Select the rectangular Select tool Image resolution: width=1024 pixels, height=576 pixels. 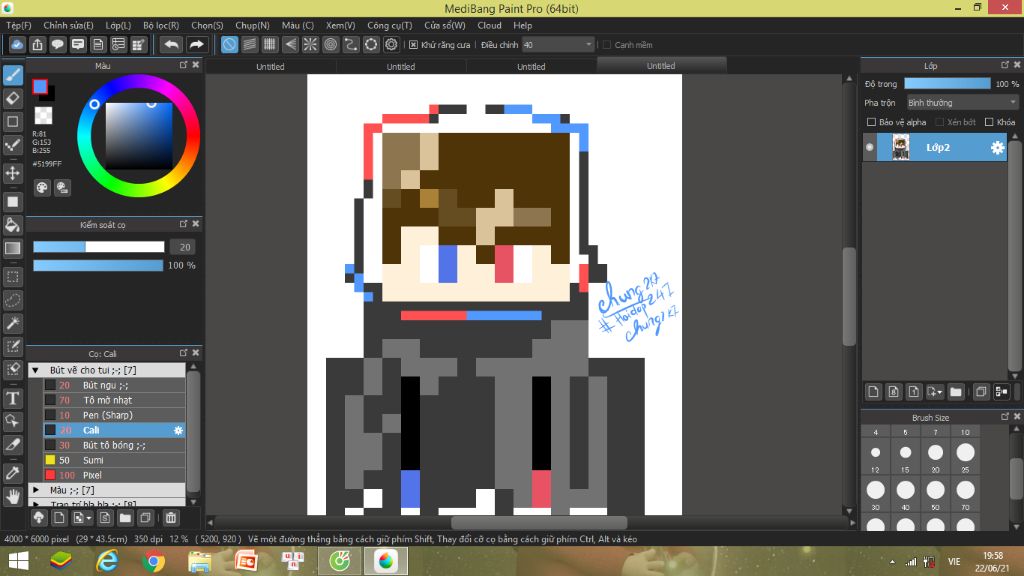[x=13, y=277]
